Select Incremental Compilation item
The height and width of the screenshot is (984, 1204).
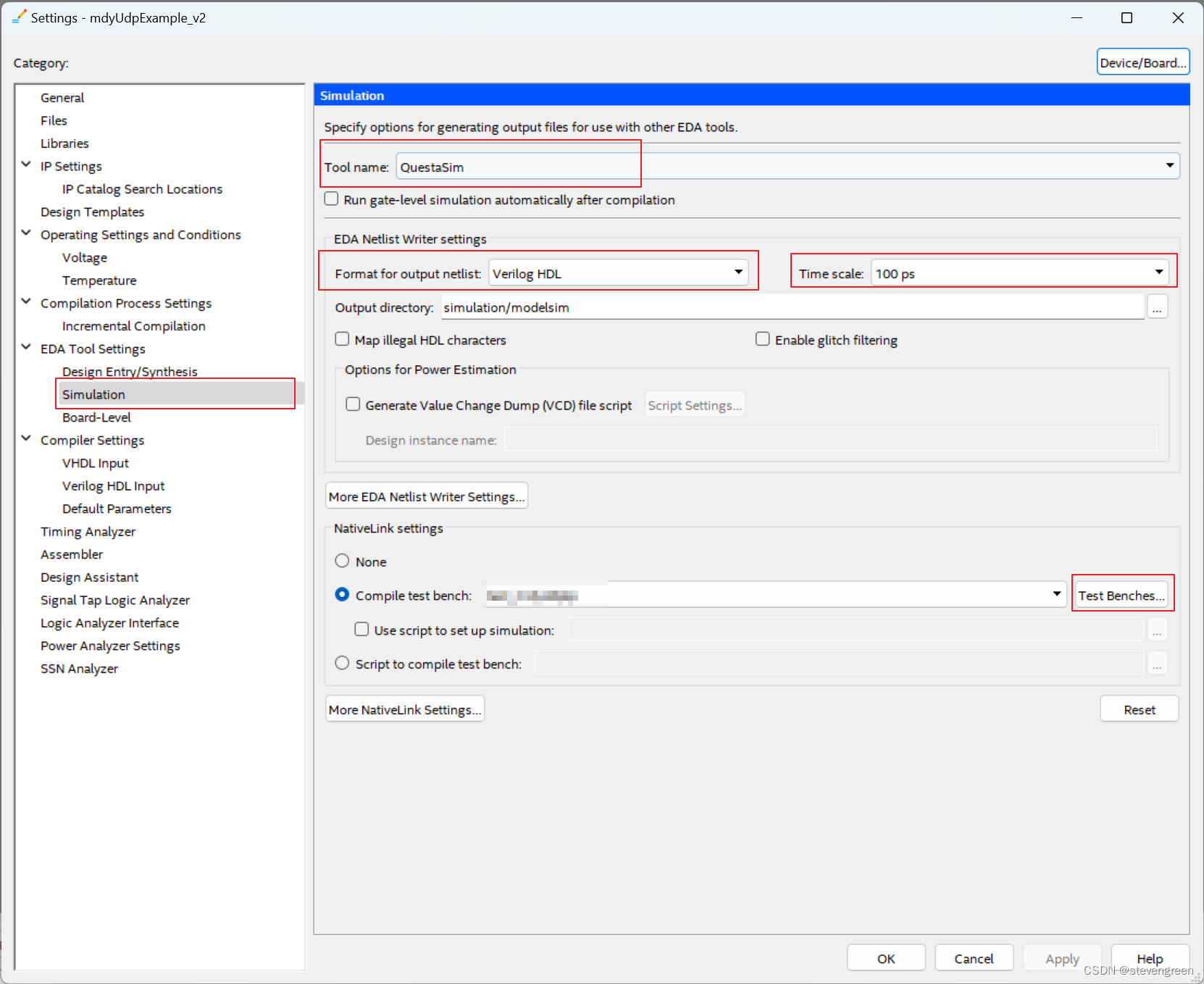click(x=134, y=326)
